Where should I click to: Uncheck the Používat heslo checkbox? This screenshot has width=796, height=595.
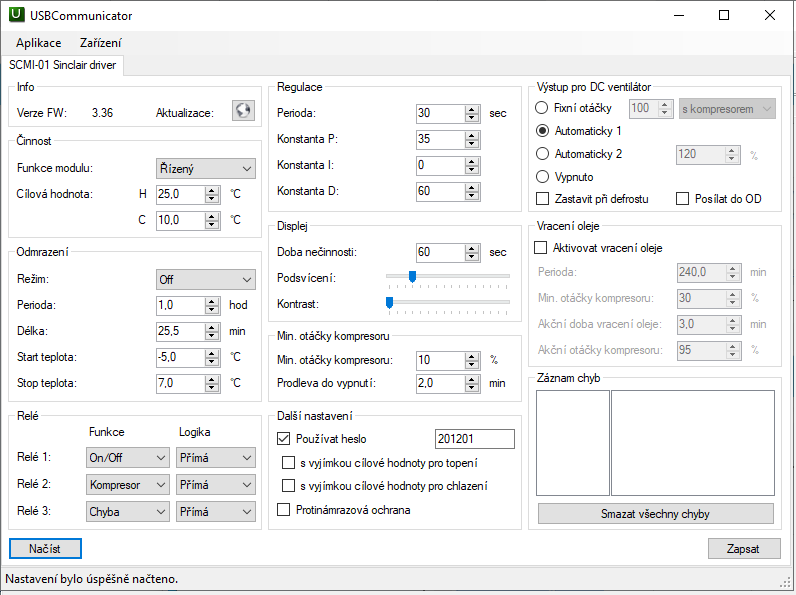pyautogui.click(x=284, y=438)
